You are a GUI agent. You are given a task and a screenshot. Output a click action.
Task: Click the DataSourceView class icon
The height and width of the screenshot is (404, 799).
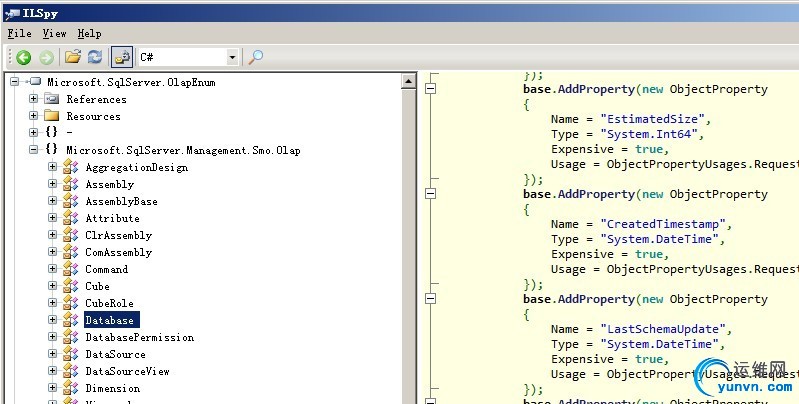coord(71,371)
